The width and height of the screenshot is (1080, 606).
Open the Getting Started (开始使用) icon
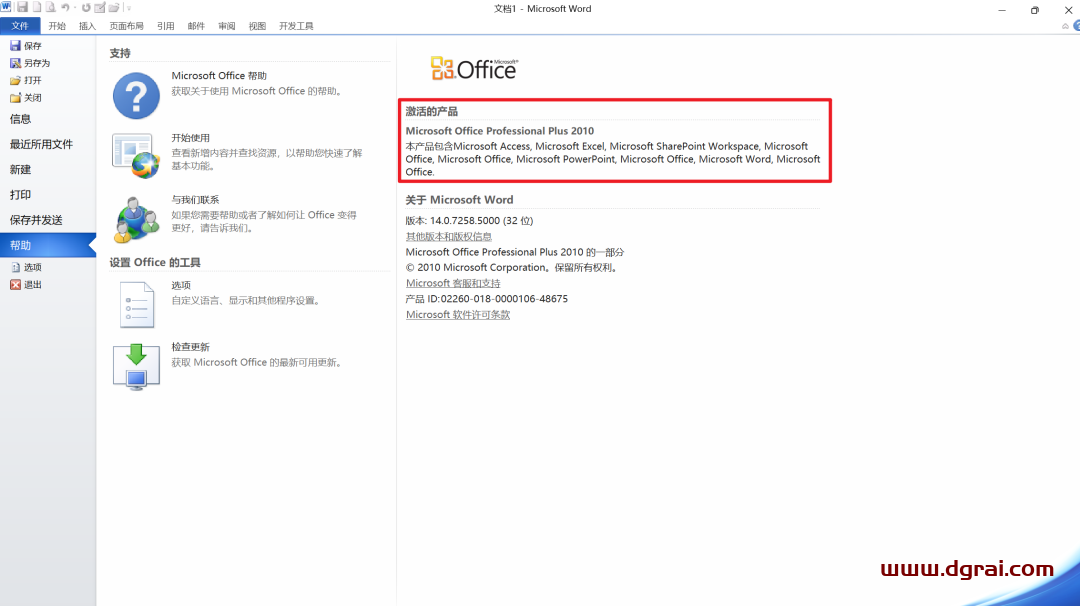coord(136,155)
